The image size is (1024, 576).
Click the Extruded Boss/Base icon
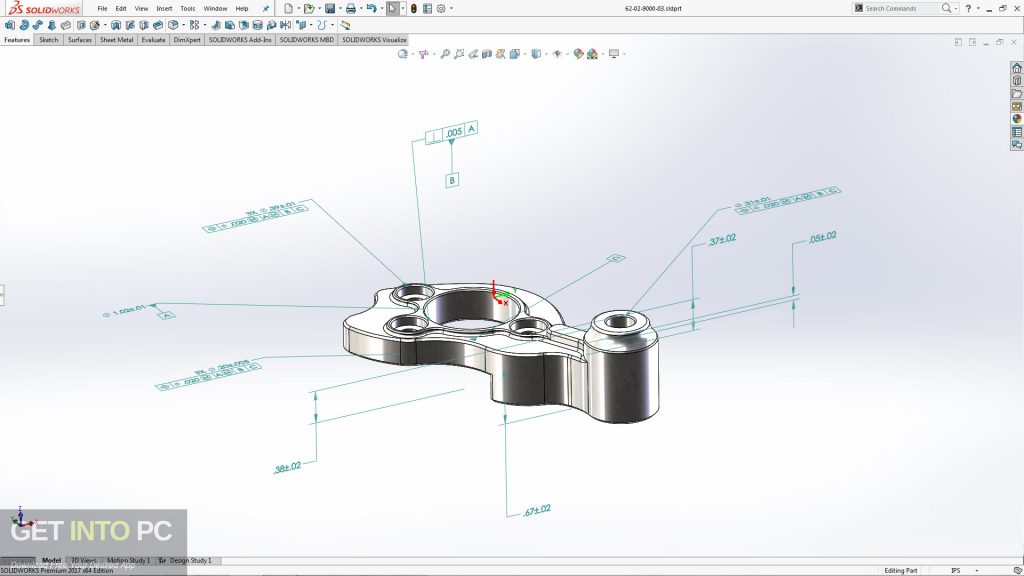10,25
